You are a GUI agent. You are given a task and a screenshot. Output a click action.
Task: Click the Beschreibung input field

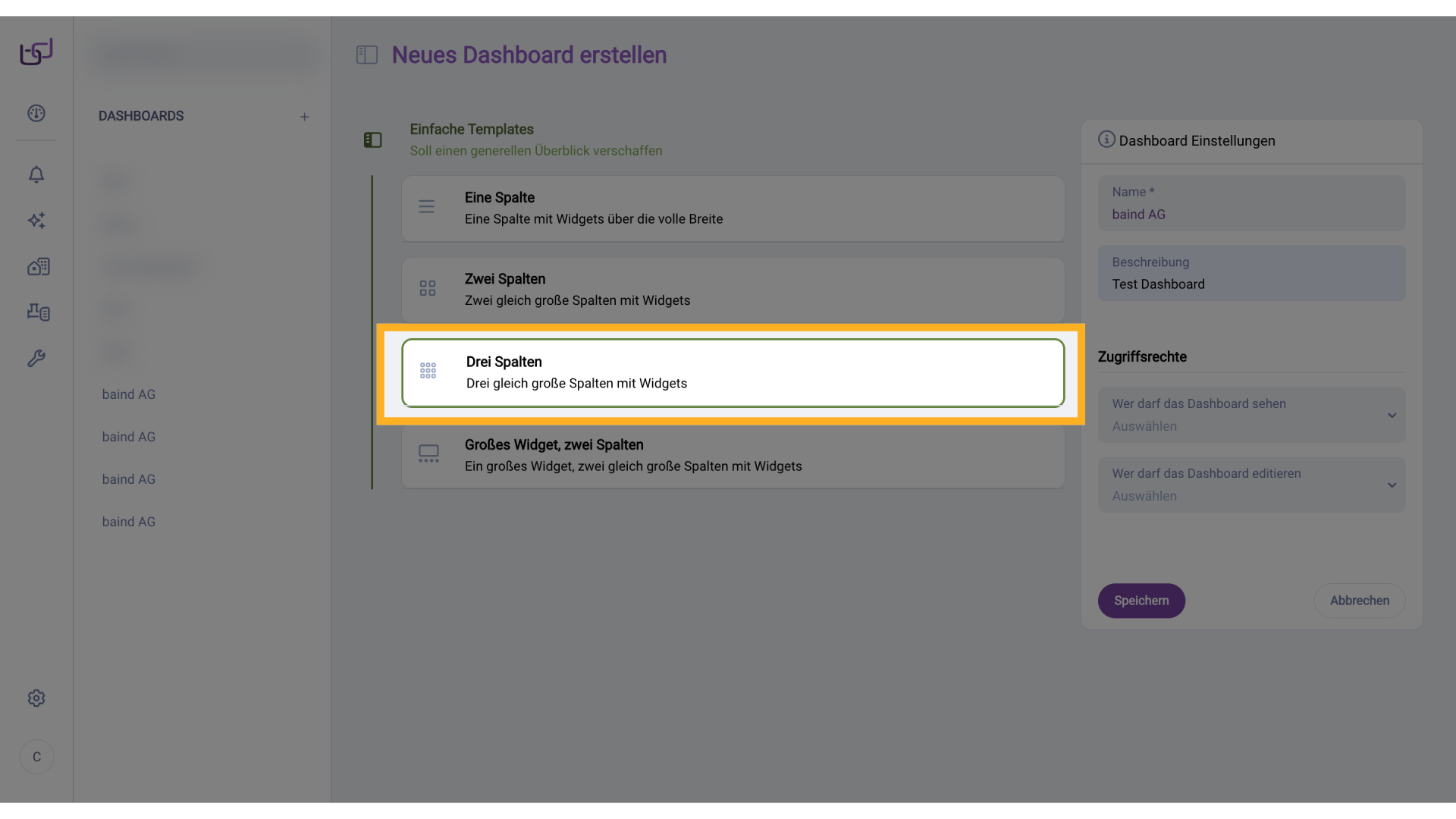point(1251,274)
